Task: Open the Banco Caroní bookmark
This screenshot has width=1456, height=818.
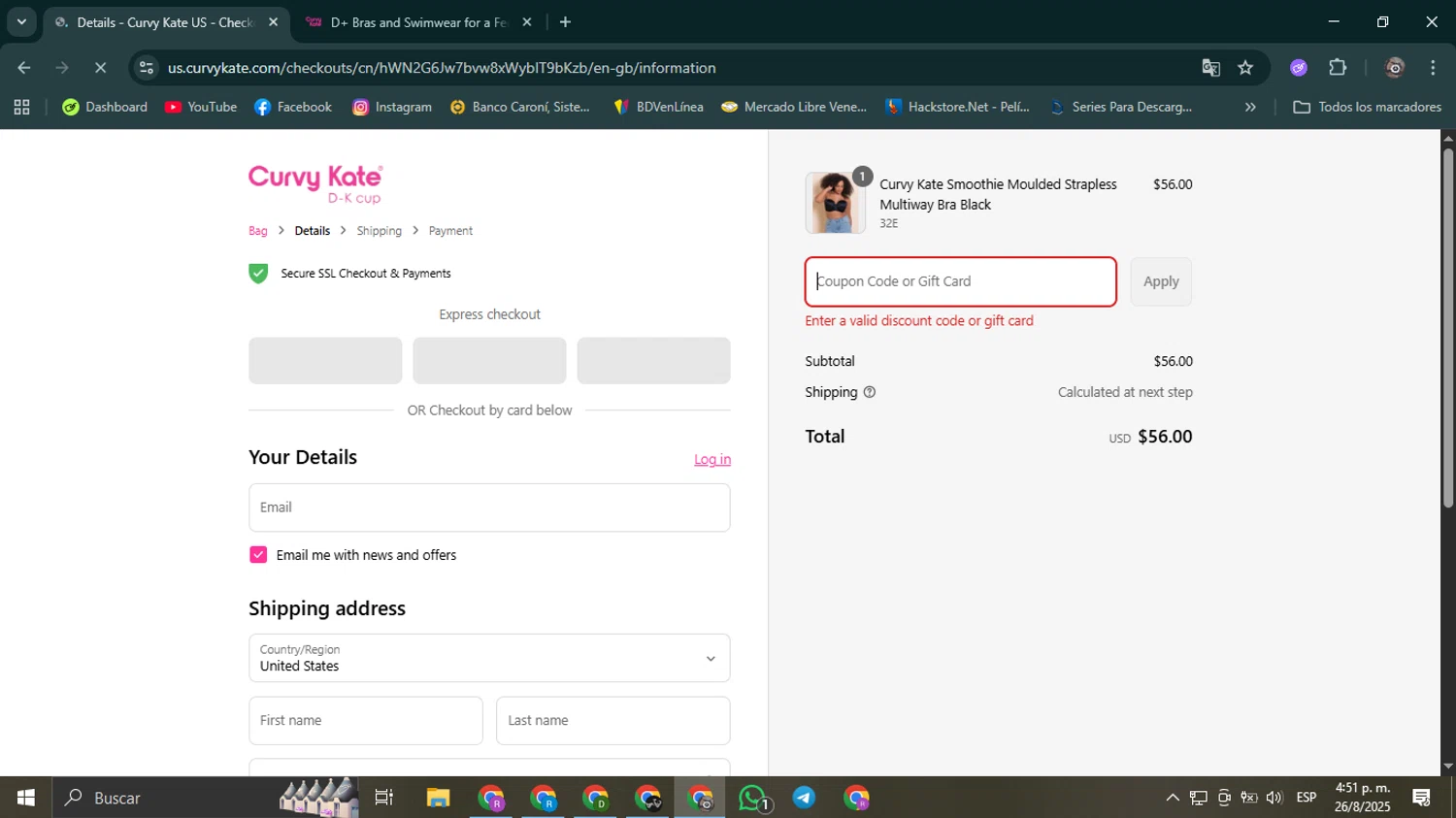Action: (x=520, y=107)
